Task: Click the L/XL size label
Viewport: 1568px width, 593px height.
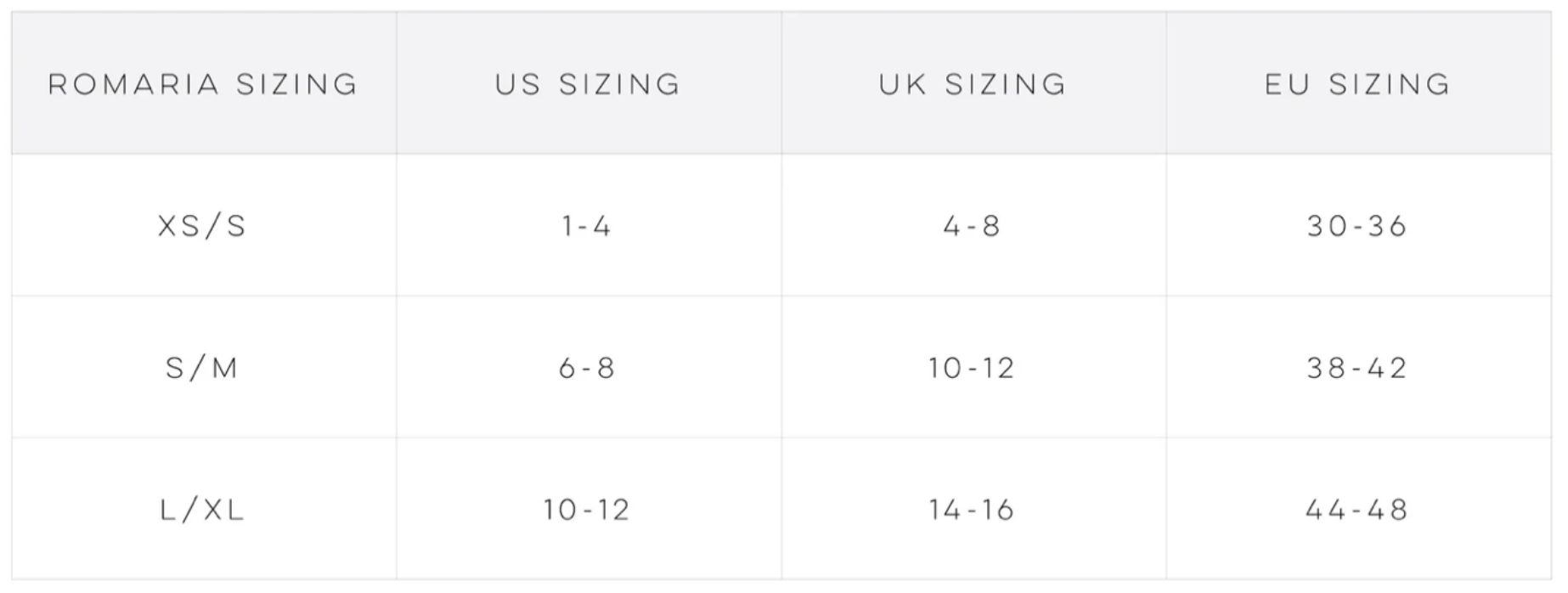Action: click(x=203, y=510)
